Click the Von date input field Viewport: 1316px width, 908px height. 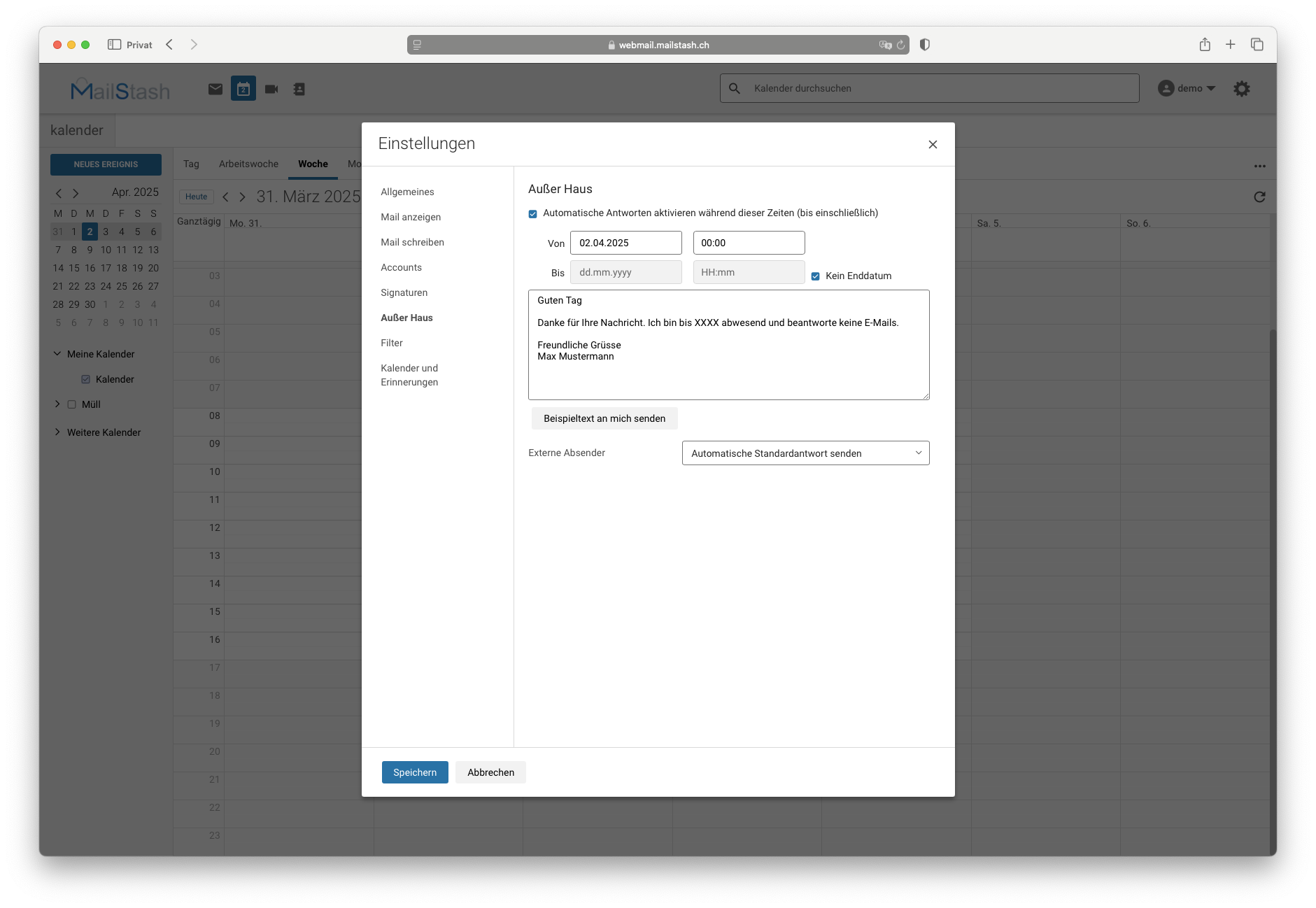(x=625, y=243)
